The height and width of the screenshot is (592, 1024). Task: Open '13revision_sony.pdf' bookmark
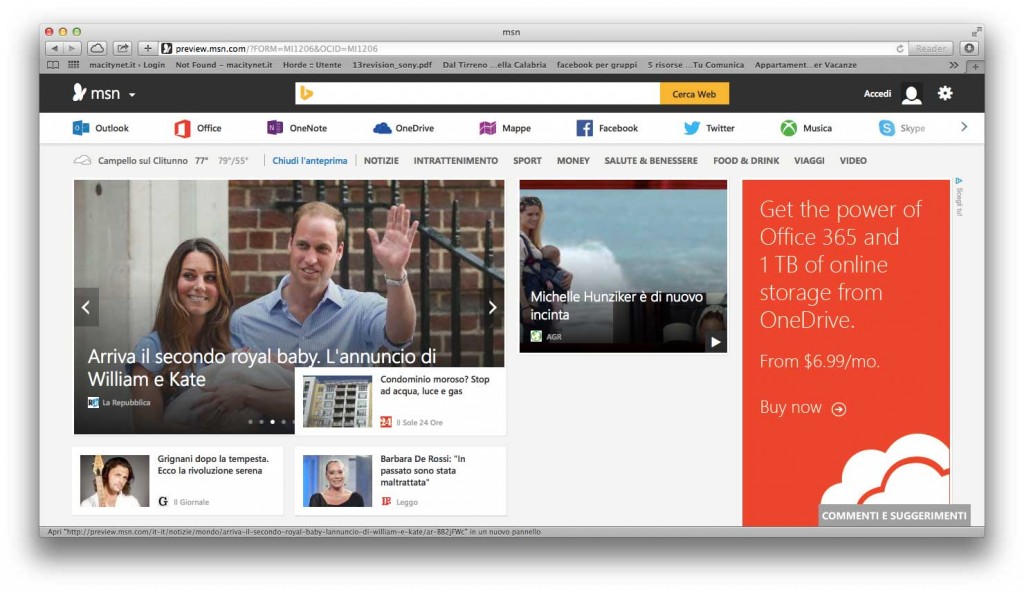pos(392,65)
